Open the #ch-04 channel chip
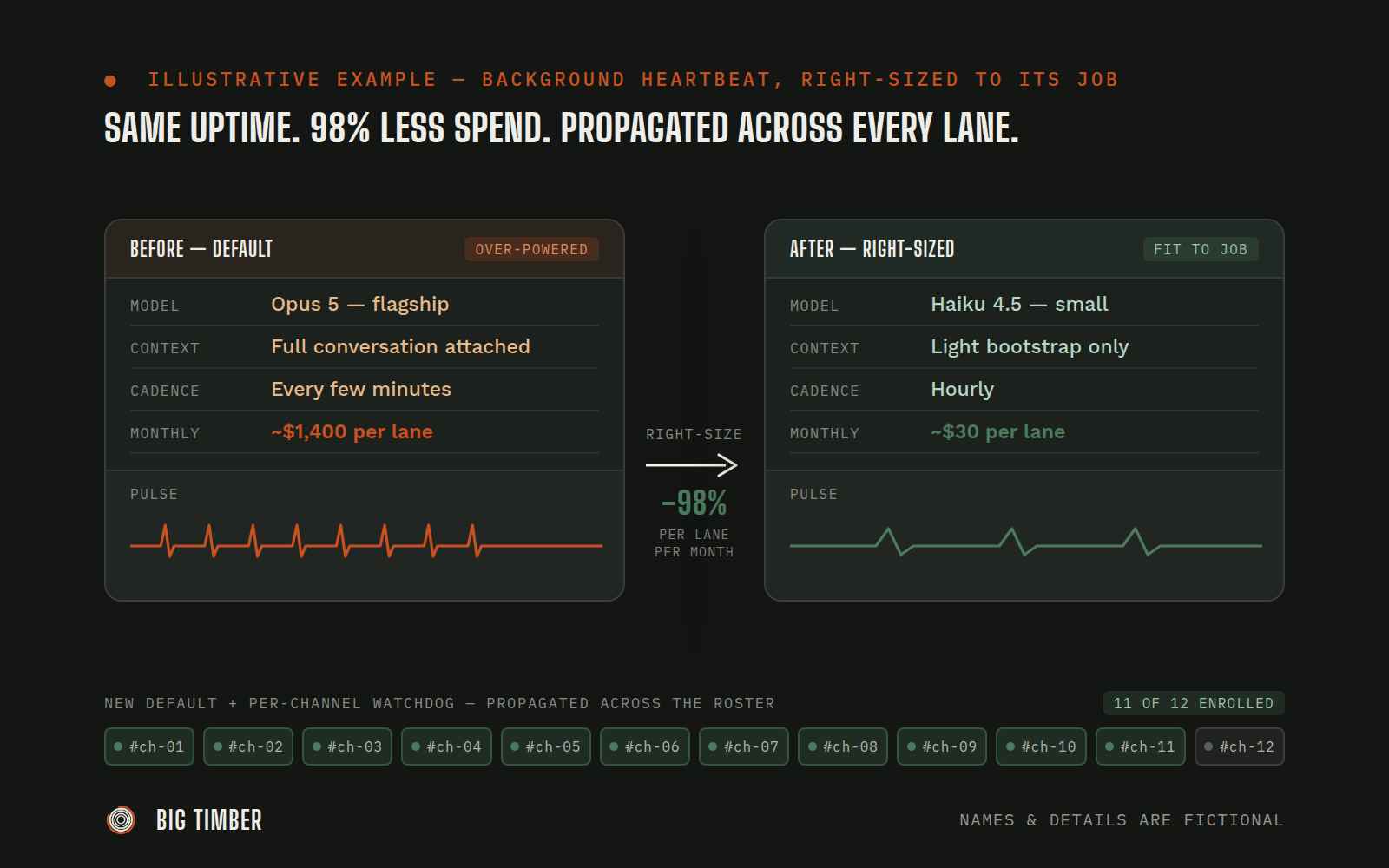The image size is (1389, 868). [446, 746]
